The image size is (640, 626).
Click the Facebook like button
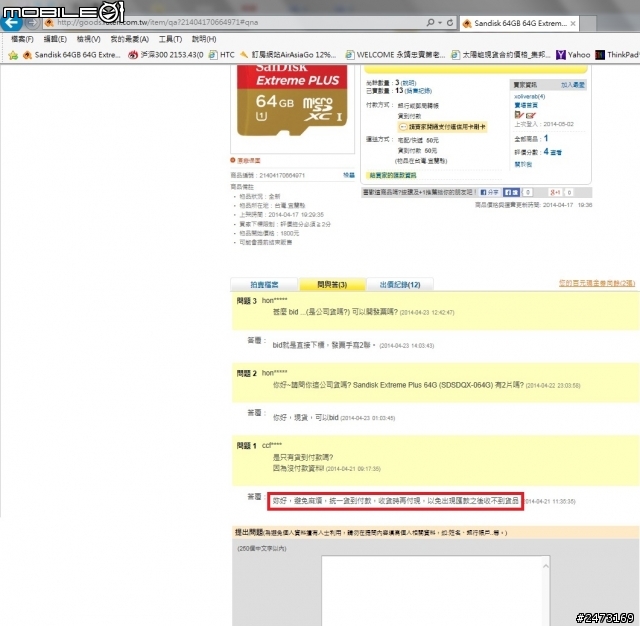pyautogui.click(x=511, y=192)
